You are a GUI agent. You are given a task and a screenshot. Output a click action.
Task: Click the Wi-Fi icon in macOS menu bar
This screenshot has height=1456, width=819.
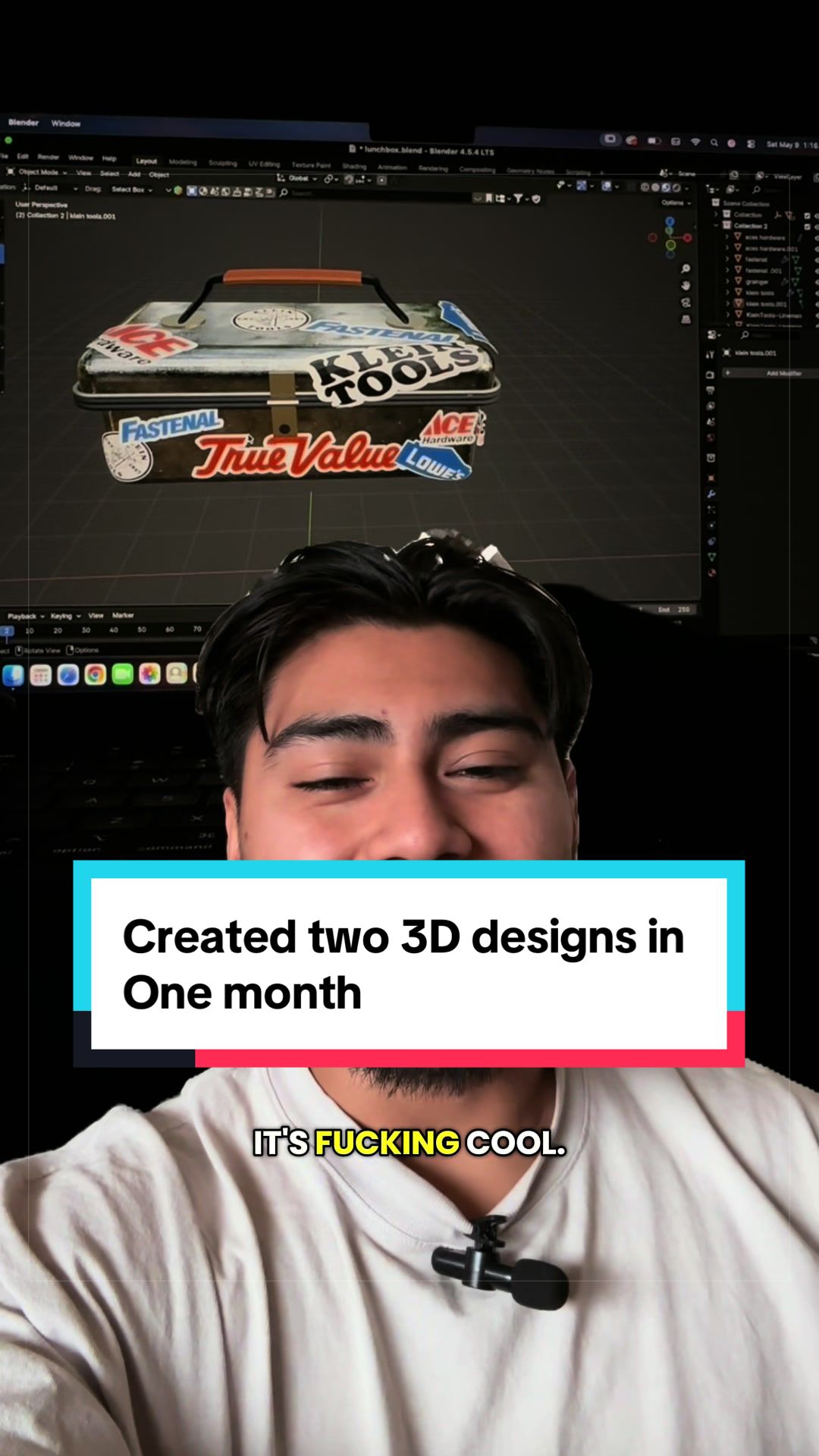click(x=695, y=142)
